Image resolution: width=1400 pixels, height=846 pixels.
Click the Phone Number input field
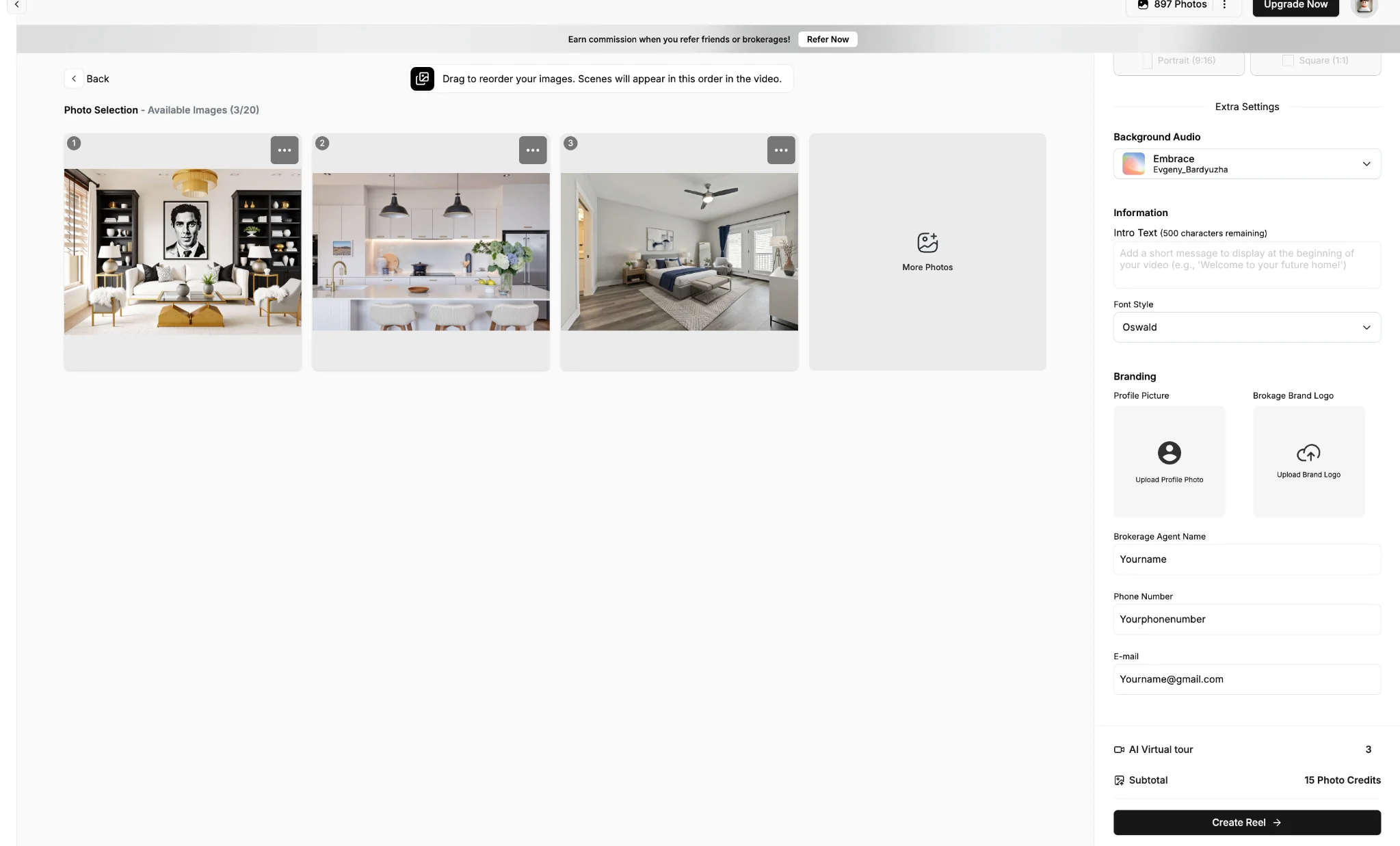1247,620
